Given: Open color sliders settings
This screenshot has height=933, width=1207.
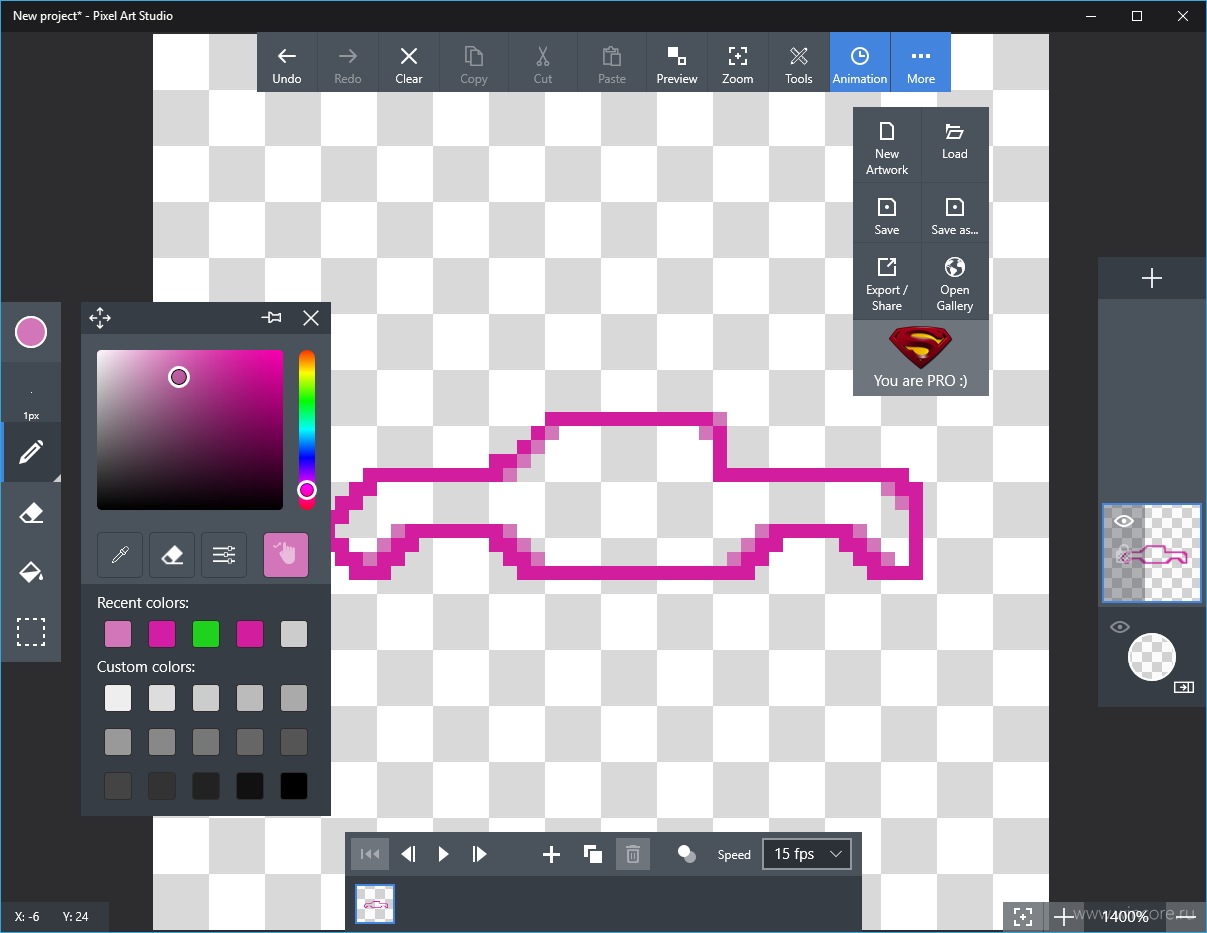Looking at the screenshot, I should point(224,555).
